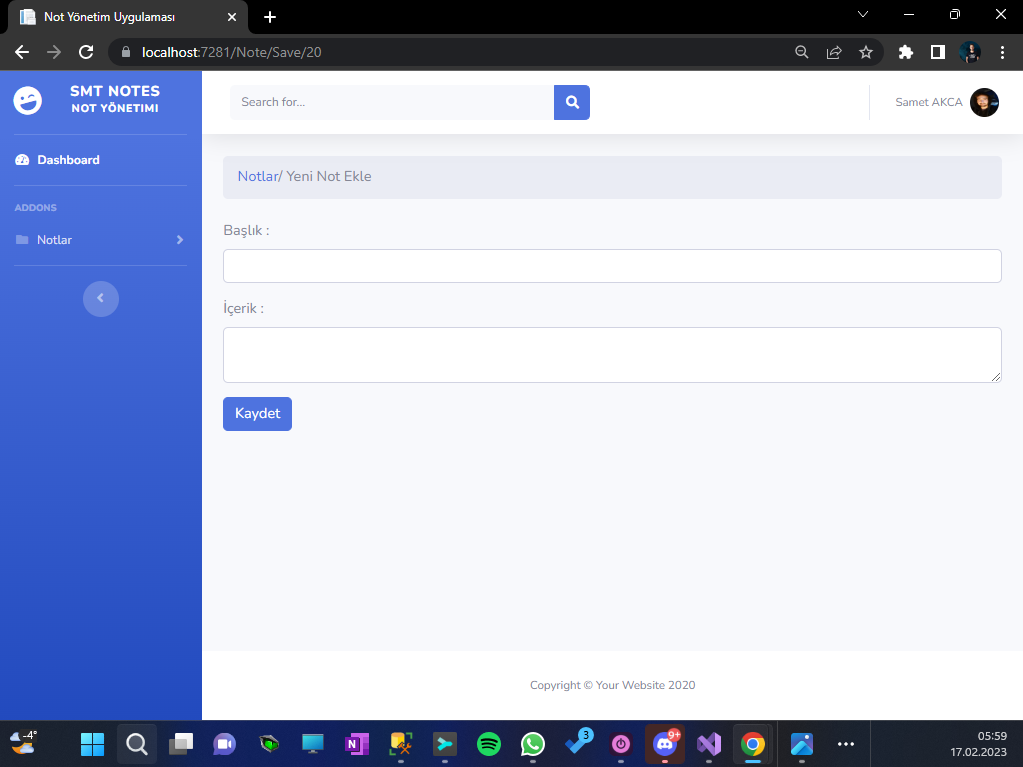Viewport: 1023px width, 767px height.
Task: Click the browser address bar URL
Action: click(x=232, y=52)
